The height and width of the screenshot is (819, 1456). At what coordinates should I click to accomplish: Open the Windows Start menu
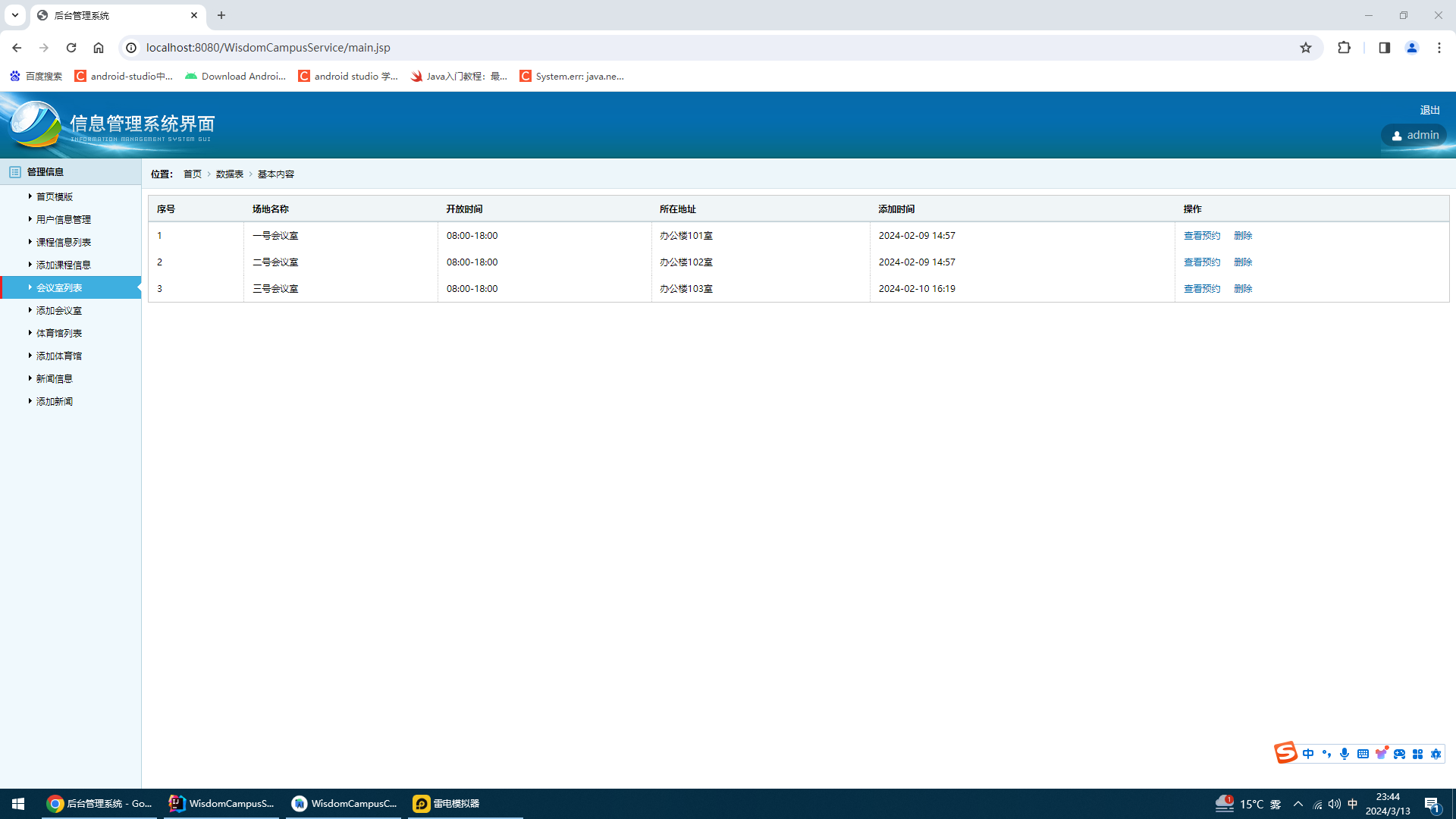18,804
